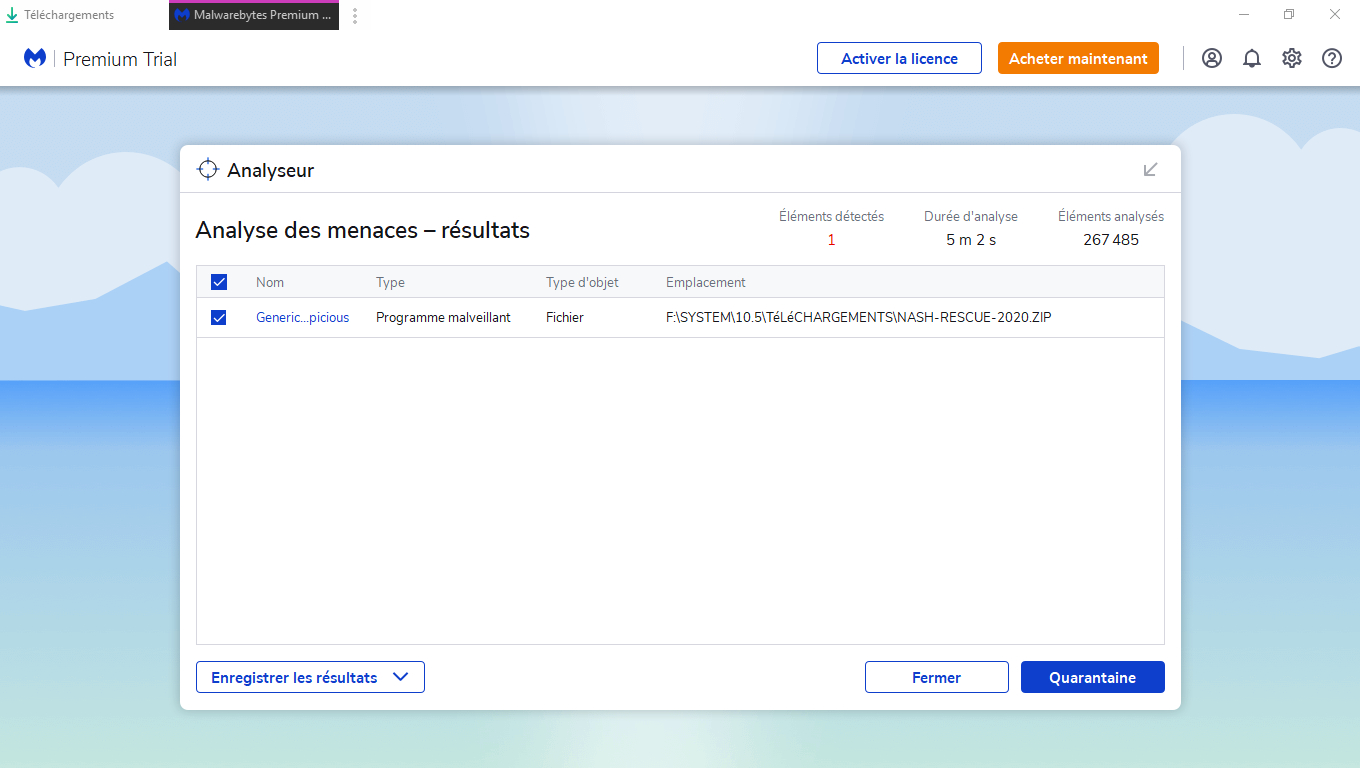Viewport: 1360px width, 768px height.
Task: Click the detected items count 1
Action: point(831,240)
